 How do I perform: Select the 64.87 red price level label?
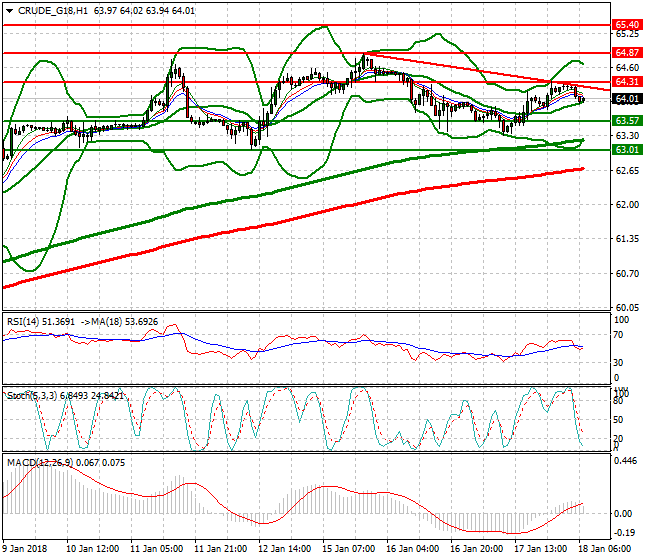click(627, 53)
